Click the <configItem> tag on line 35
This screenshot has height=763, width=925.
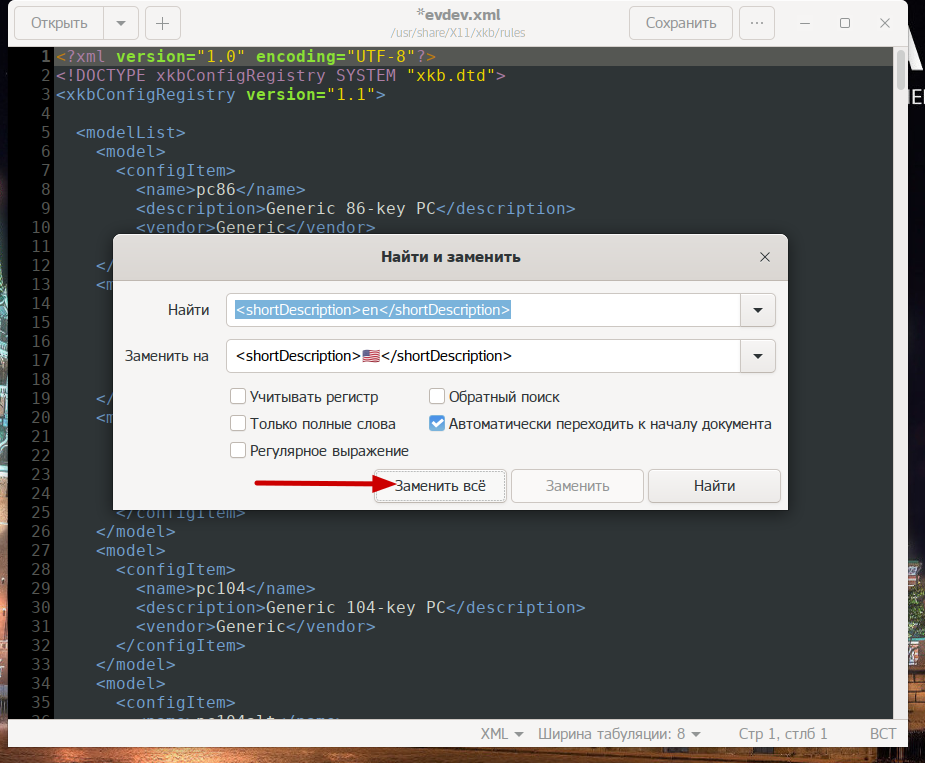point(175,702)
